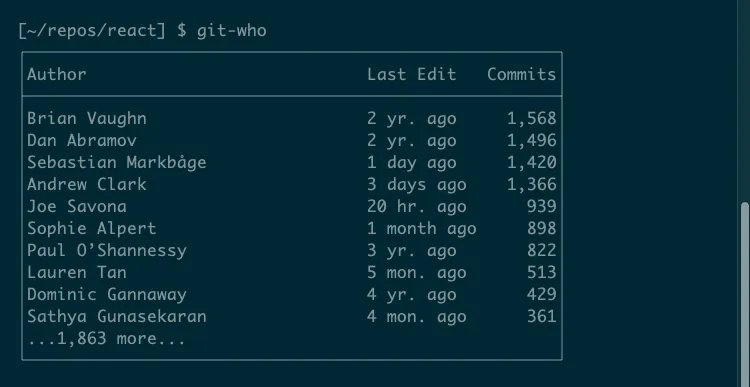
Task: Select the Brian Vaughn author row
Action: click(291, 119)
